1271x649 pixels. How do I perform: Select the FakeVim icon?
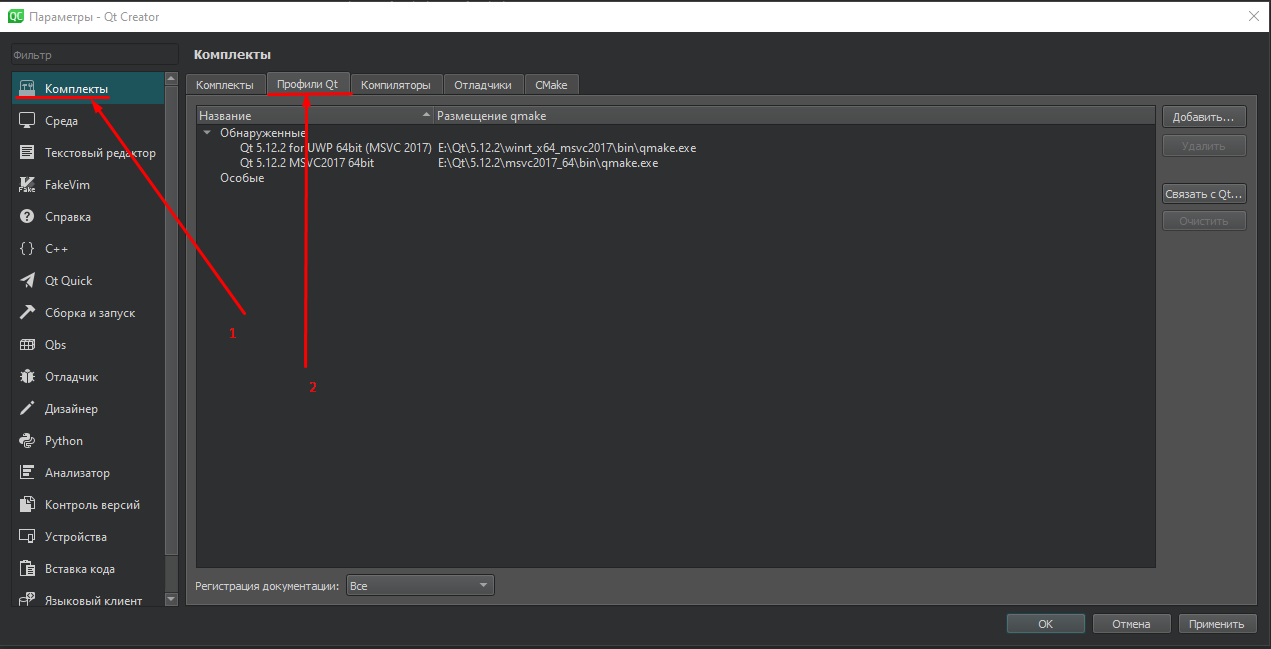pos(28,184)
